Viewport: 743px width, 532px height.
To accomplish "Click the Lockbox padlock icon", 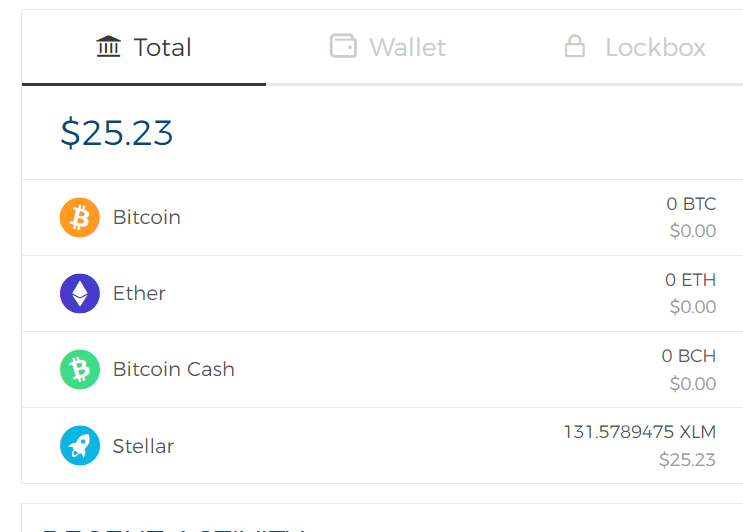I will pyautogui.click(x=575, y=47).
